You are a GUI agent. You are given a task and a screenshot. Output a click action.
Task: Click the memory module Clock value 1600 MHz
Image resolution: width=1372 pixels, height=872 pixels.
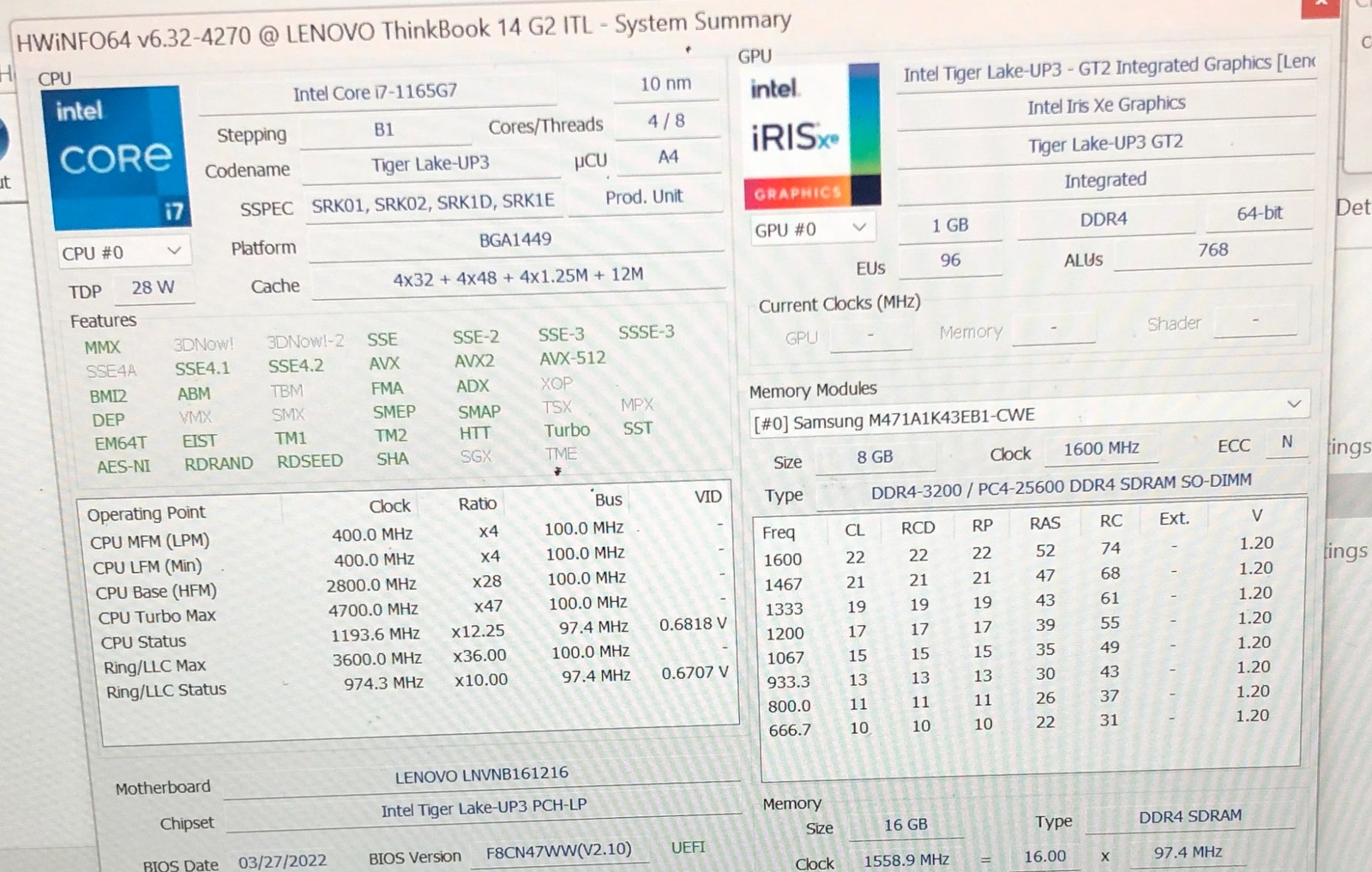pyautogui.click(x=1102, y=448)
